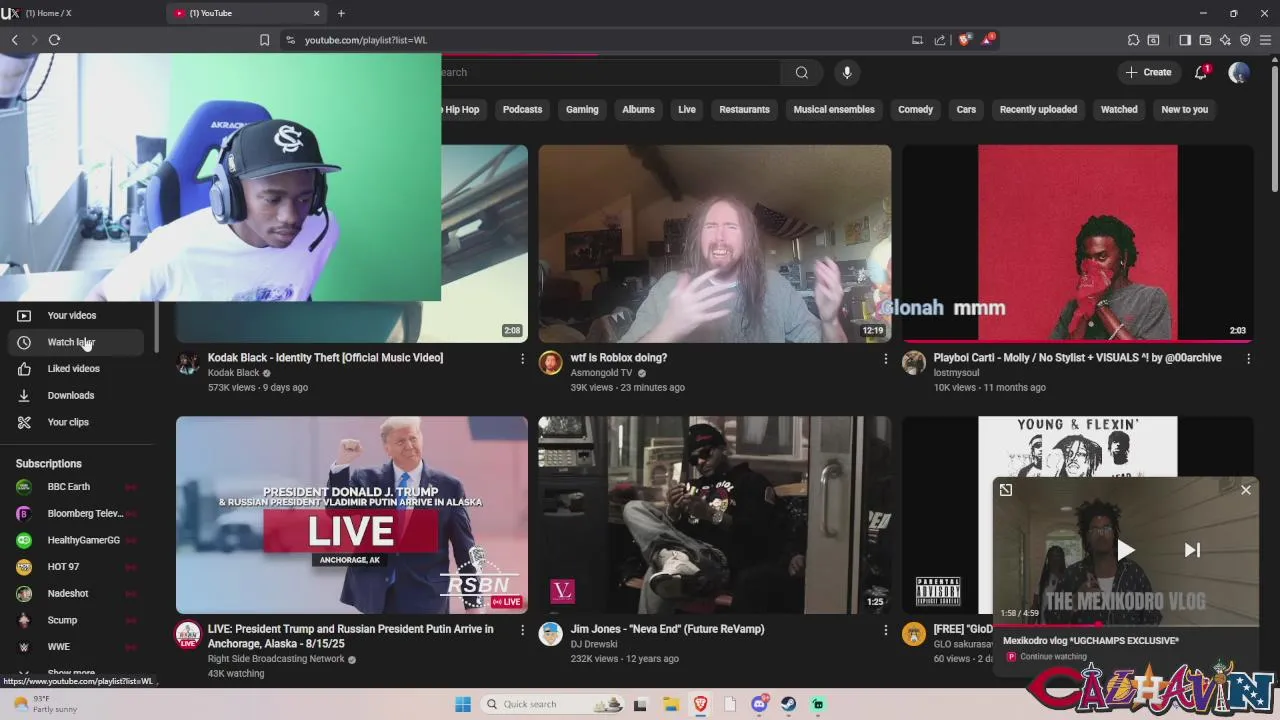Expand Show more subscriptions
Viewport: 1280px width, 720px height.
coord(71,674)
